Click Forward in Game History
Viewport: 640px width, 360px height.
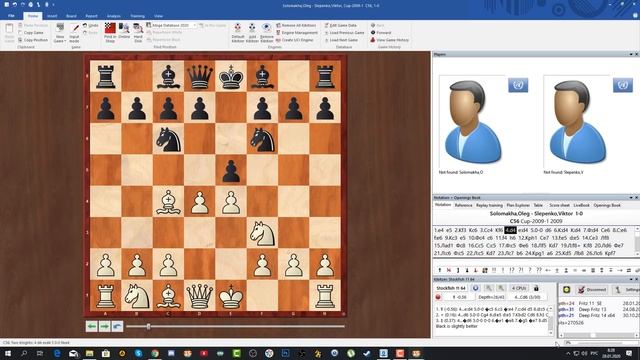pos(380,33)
